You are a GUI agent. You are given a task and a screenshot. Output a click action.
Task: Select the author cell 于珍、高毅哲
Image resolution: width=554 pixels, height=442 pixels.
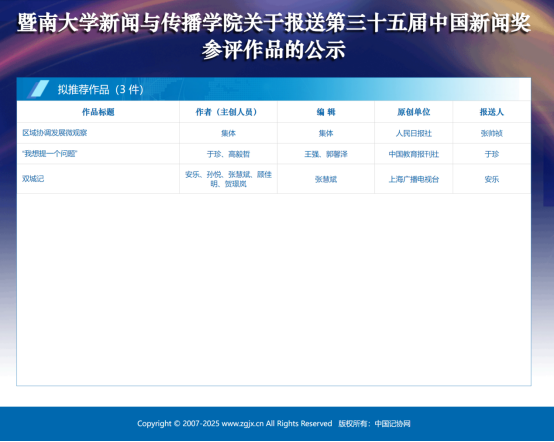[228, 154]
